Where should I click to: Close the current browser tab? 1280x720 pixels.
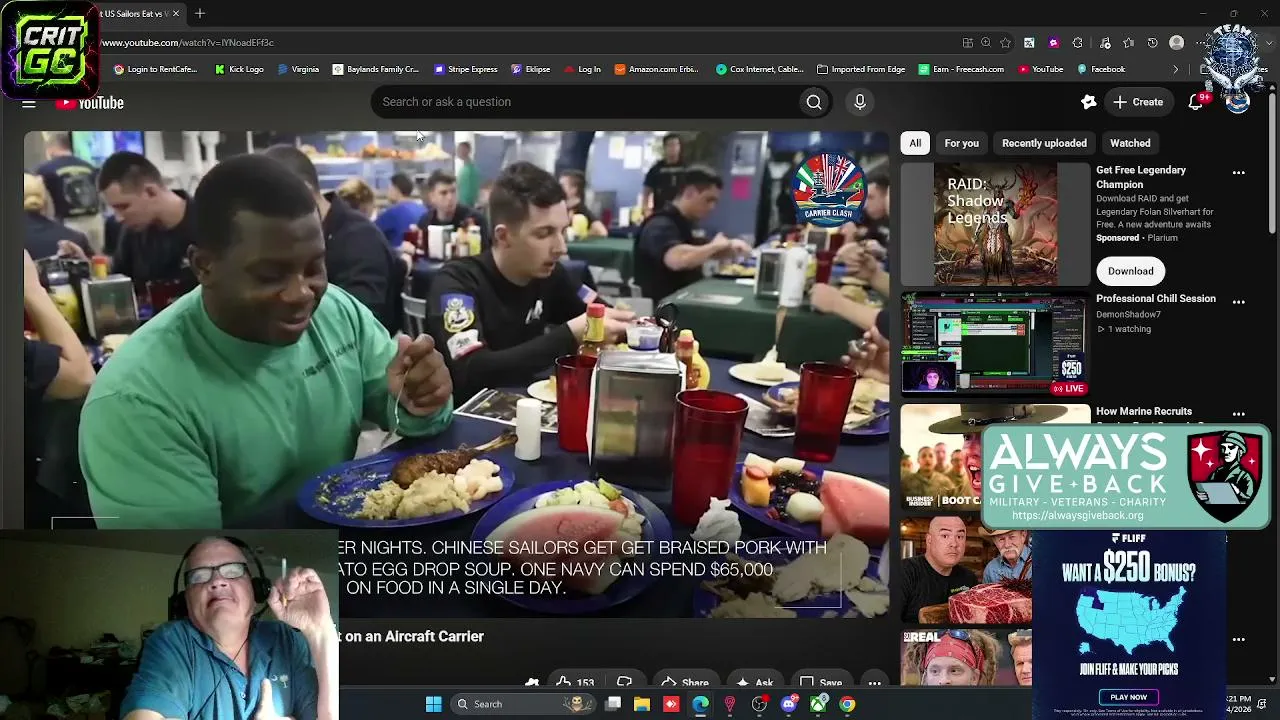(x=176, y=14)
